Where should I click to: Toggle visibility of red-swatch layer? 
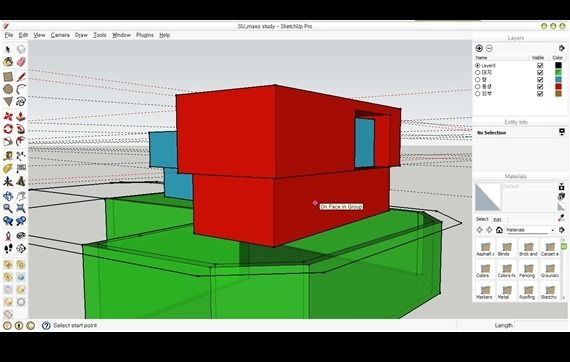pyautogui.click(x=540, y=87)
